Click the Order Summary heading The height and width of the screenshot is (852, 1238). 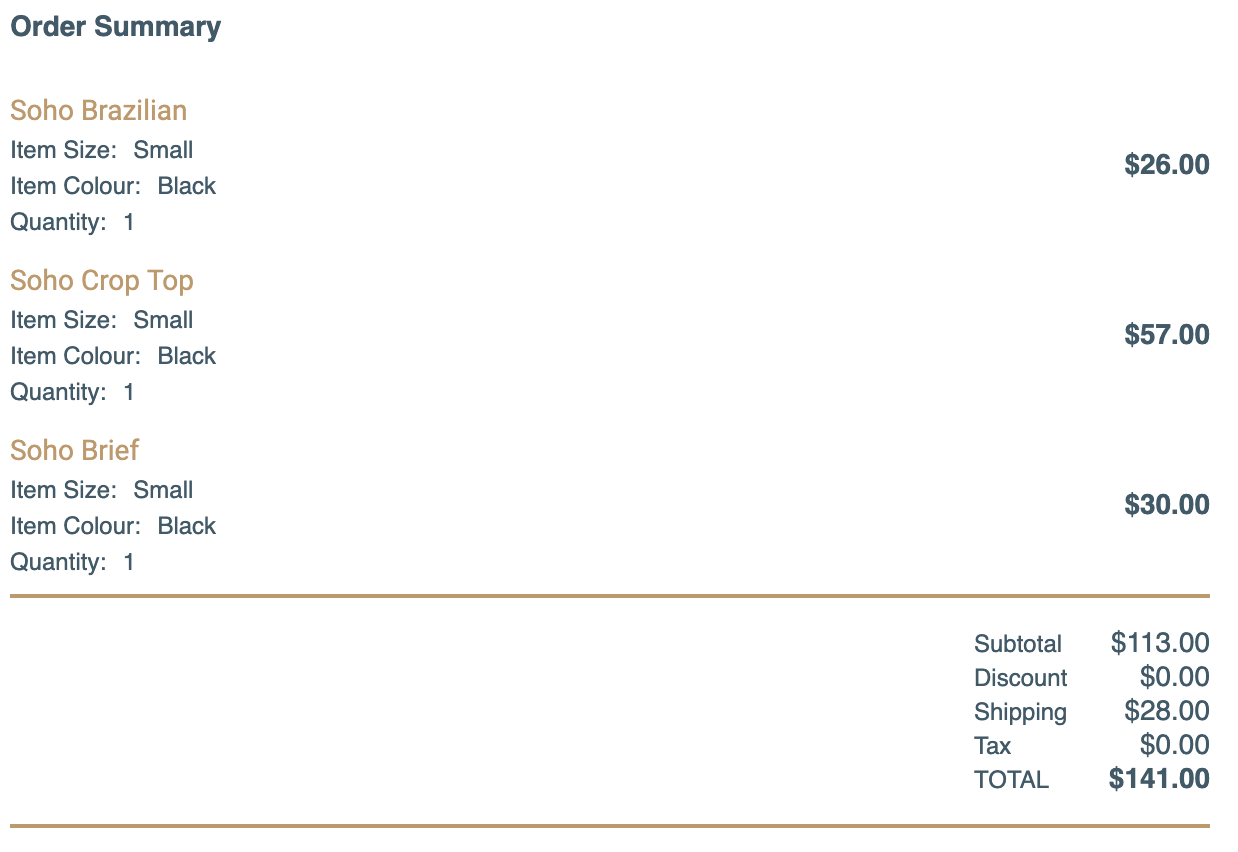point(115,27)
